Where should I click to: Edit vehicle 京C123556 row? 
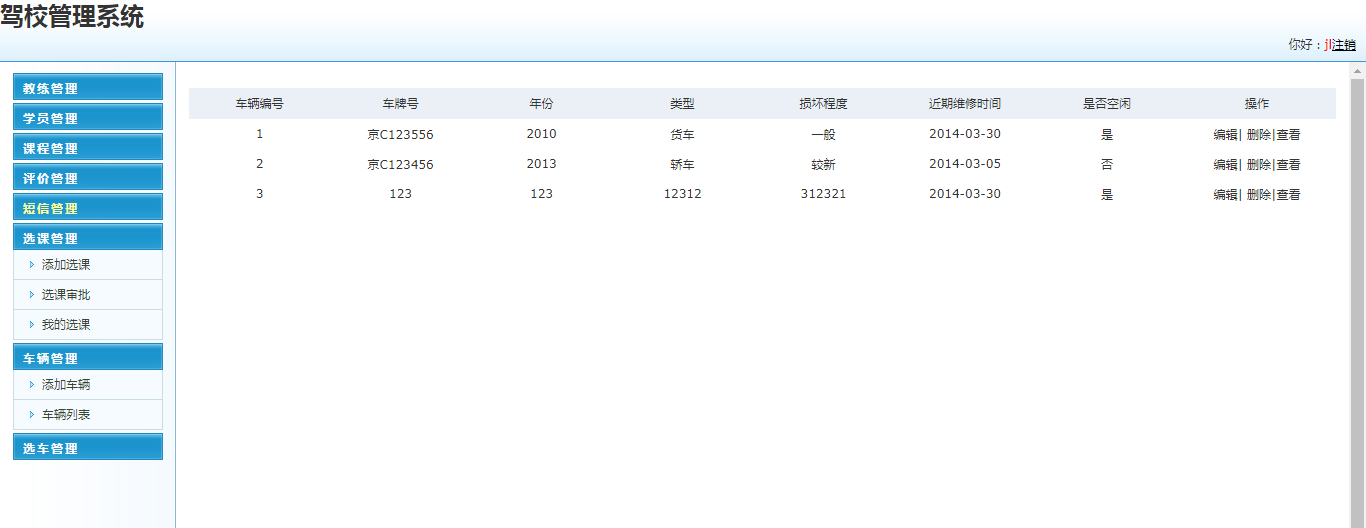[1225, 135]
